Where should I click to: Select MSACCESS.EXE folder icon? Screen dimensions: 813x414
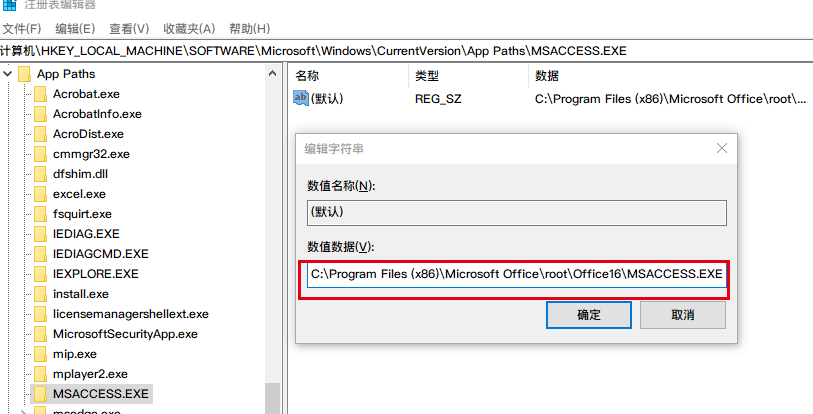pyautogui.click(x=40, y=394)
